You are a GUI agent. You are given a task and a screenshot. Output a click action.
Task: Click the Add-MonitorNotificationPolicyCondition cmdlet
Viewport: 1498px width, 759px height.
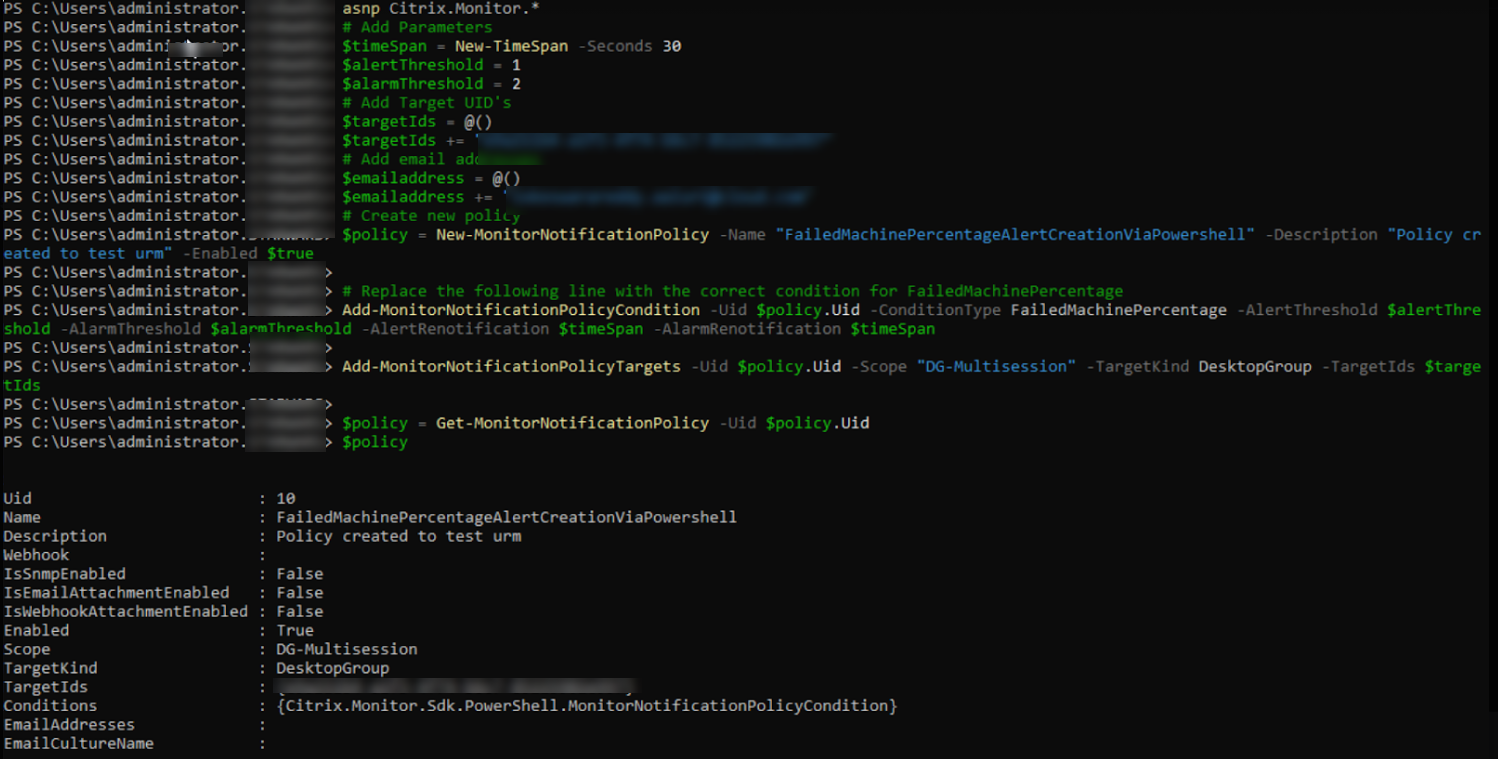pyautogui.click(x=520, y=310)
